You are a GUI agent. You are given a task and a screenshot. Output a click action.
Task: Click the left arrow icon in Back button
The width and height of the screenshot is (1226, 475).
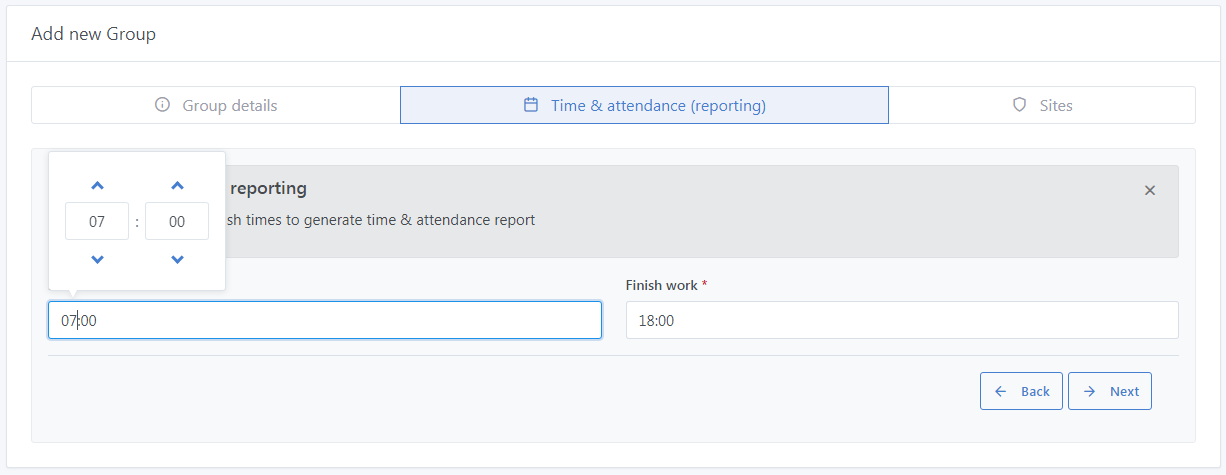(x=1000, y=391)
